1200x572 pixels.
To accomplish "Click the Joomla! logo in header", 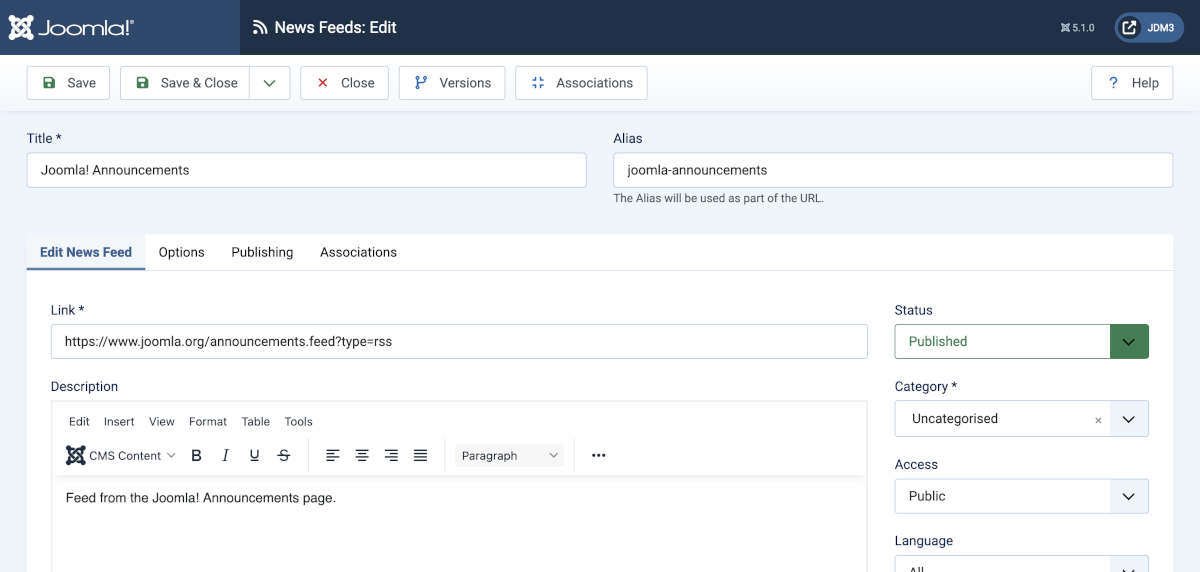I will click(71, 27).
